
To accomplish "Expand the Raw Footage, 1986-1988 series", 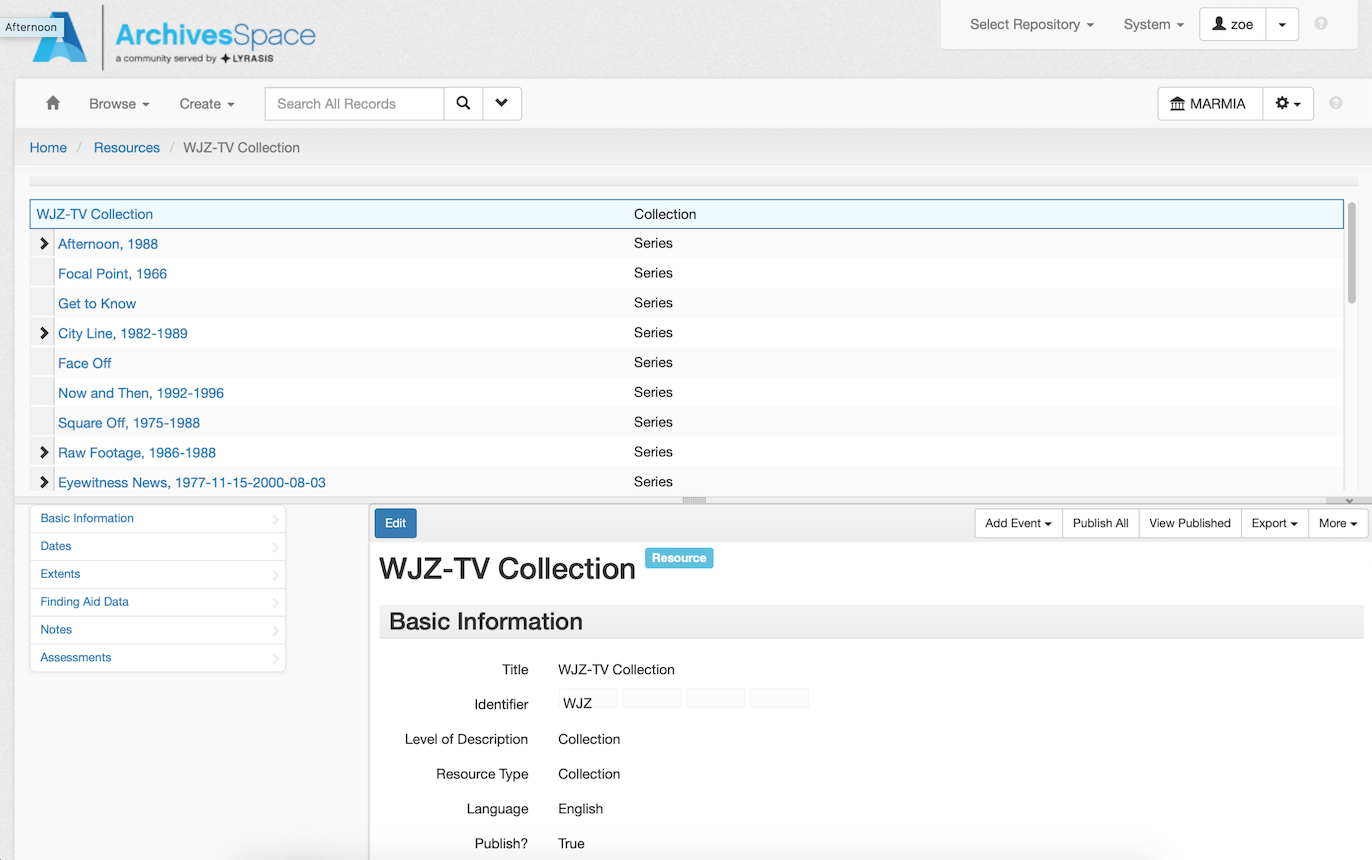I will click(x=44, y=453).
